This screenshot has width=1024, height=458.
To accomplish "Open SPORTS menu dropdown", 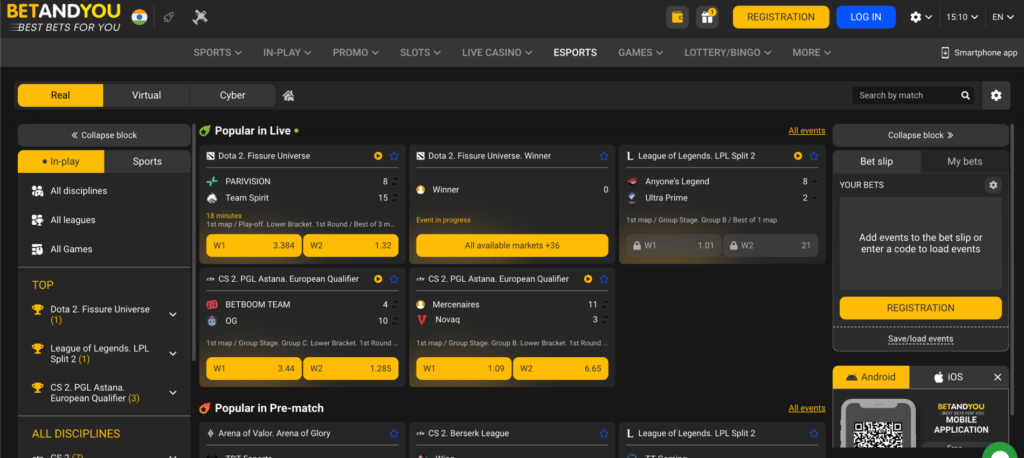I will point(217,53).
